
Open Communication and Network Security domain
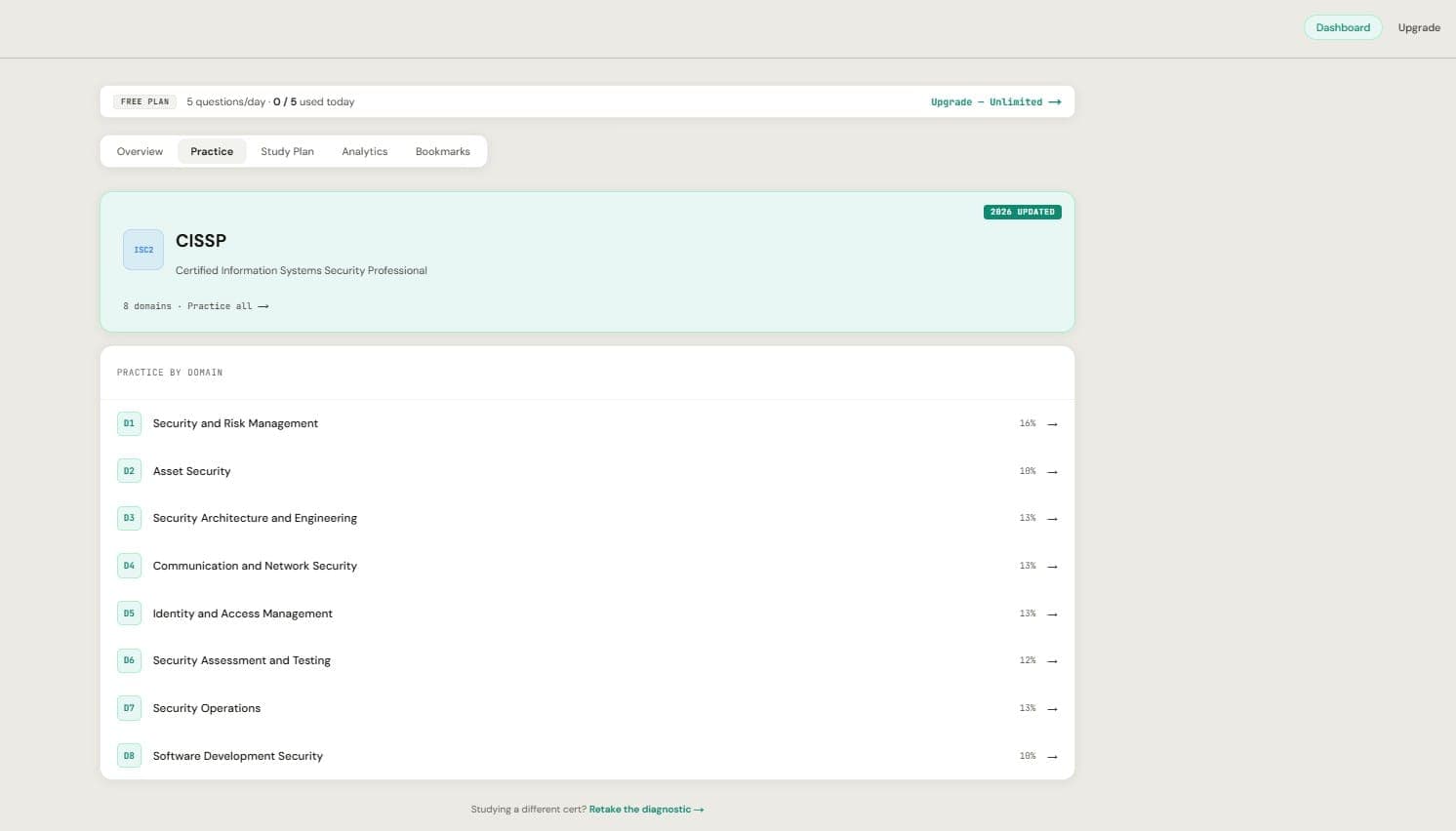click(x=587, y=566)
